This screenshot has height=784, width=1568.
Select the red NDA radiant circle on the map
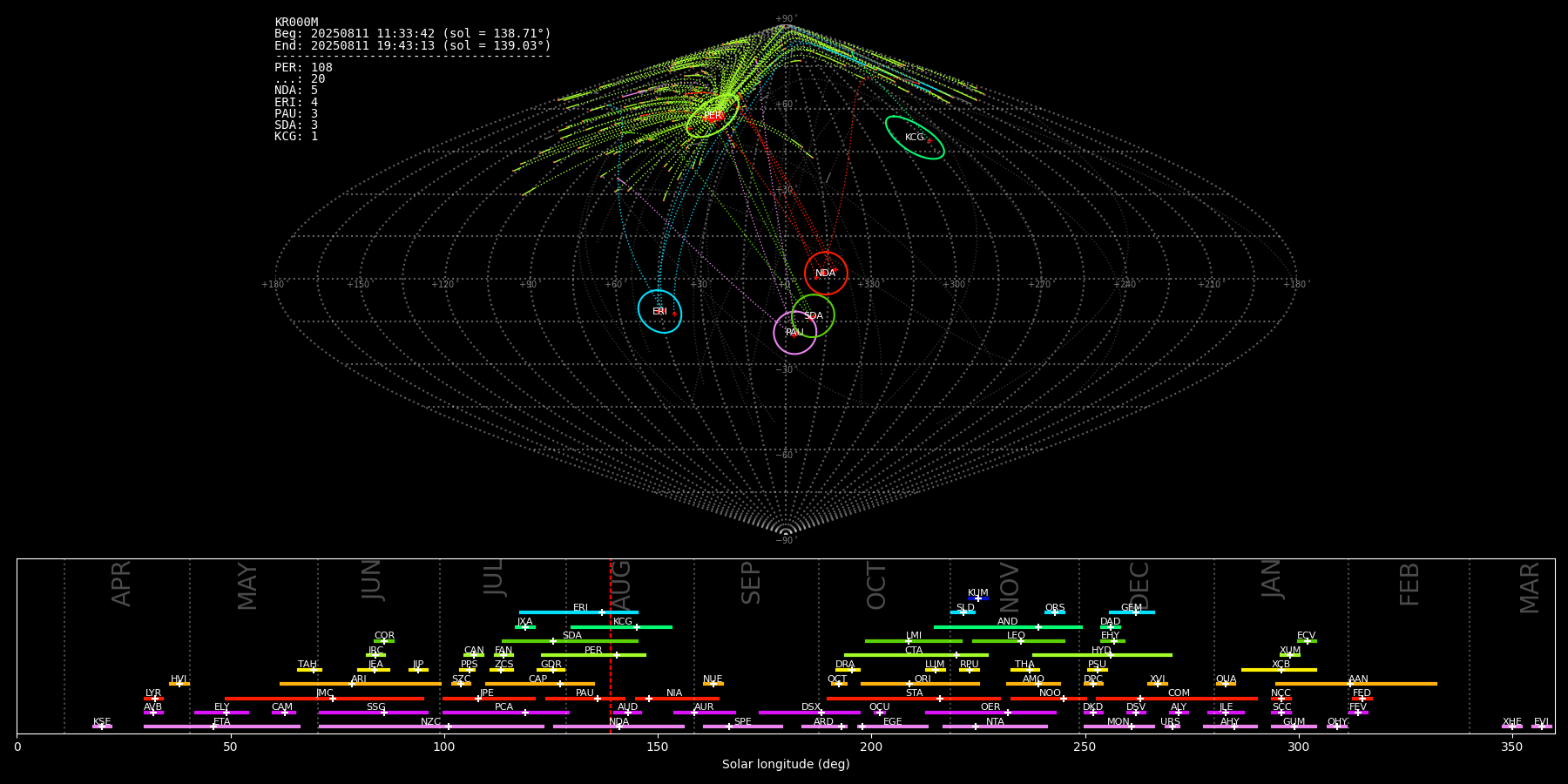(826, 273)
